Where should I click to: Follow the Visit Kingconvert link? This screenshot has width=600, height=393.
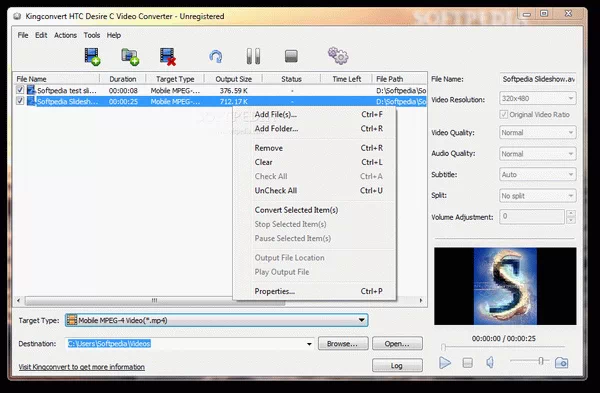(82, 367)
